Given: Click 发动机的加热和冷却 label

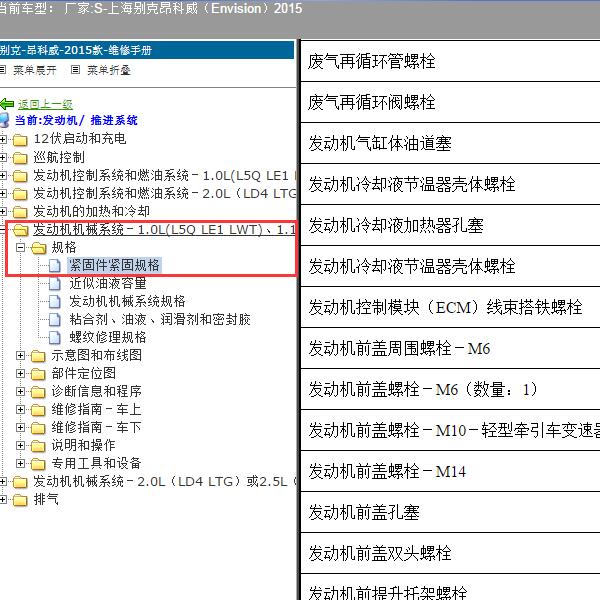Looking at the screenshot, I should click(91, 211).
